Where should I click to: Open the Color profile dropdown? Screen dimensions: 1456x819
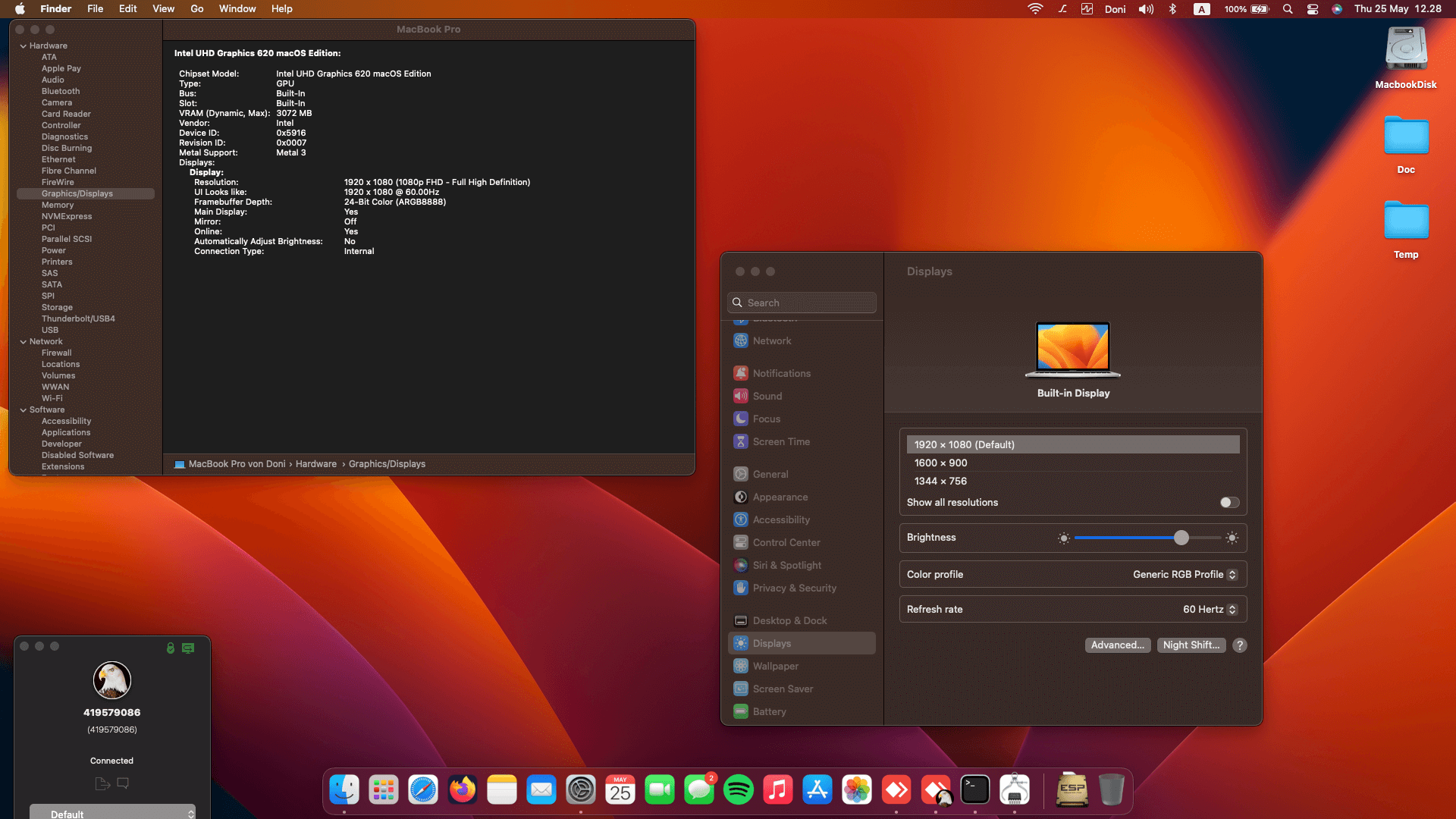pyautogui.click(x=1185, y=575)
